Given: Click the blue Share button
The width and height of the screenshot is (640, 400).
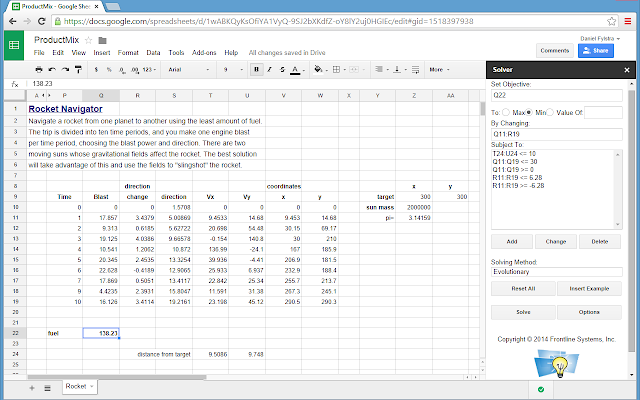Looking at the screenshot, I should point(596,51).
